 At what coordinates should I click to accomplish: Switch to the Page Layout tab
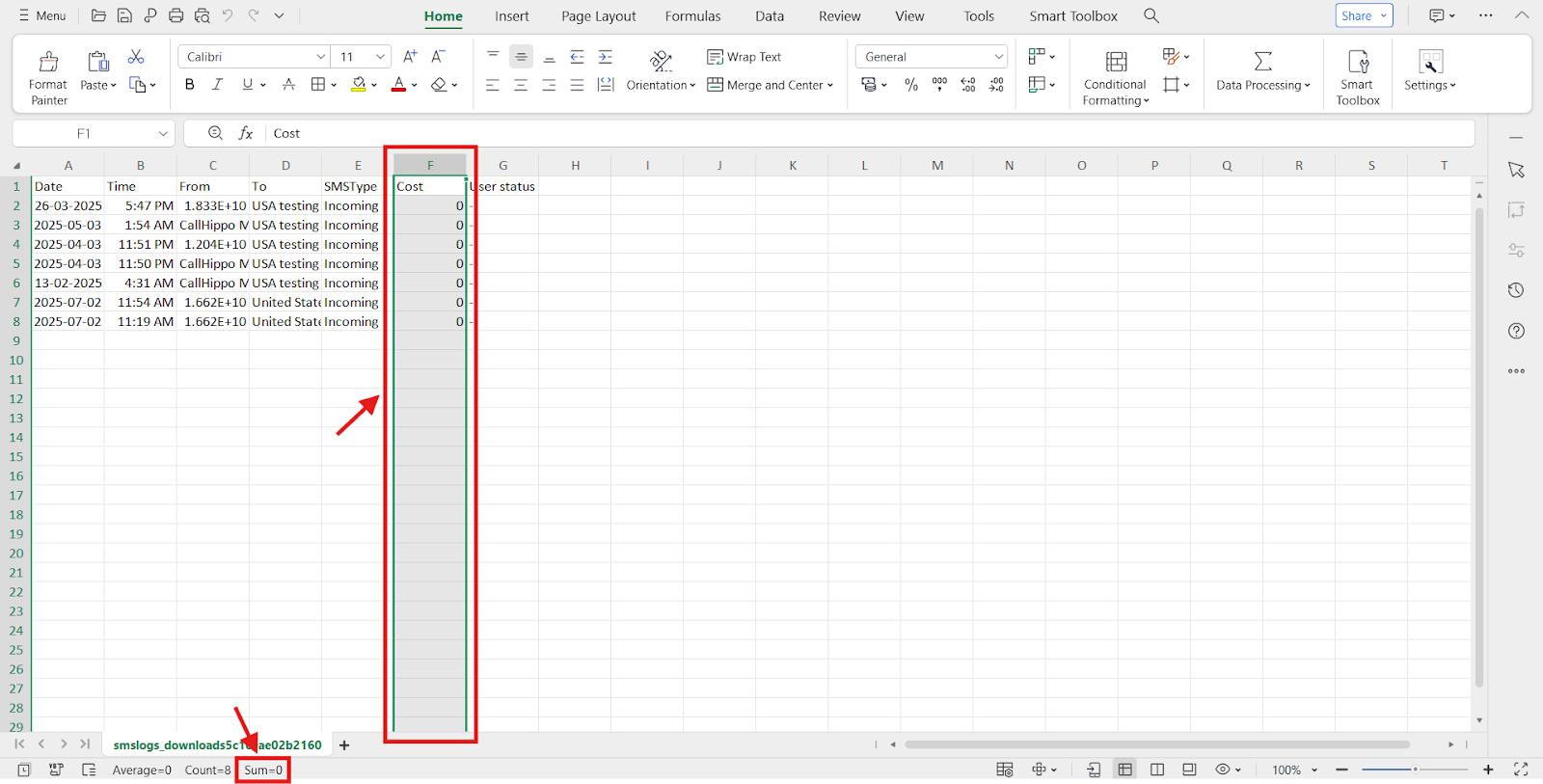(x=599, y=16)
